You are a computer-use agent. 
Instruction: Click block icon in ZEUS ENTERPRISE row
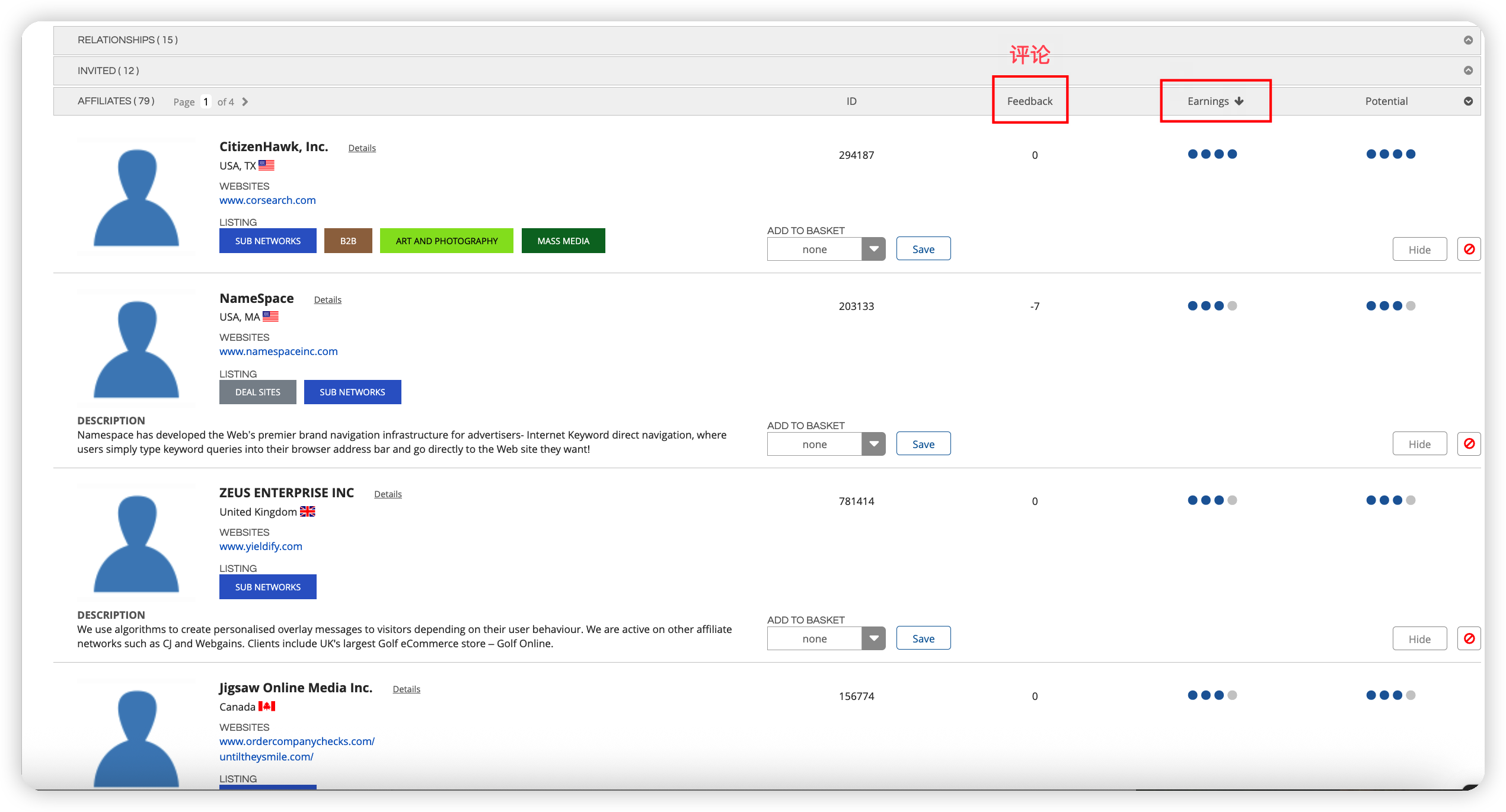[x=1469, y=638]
